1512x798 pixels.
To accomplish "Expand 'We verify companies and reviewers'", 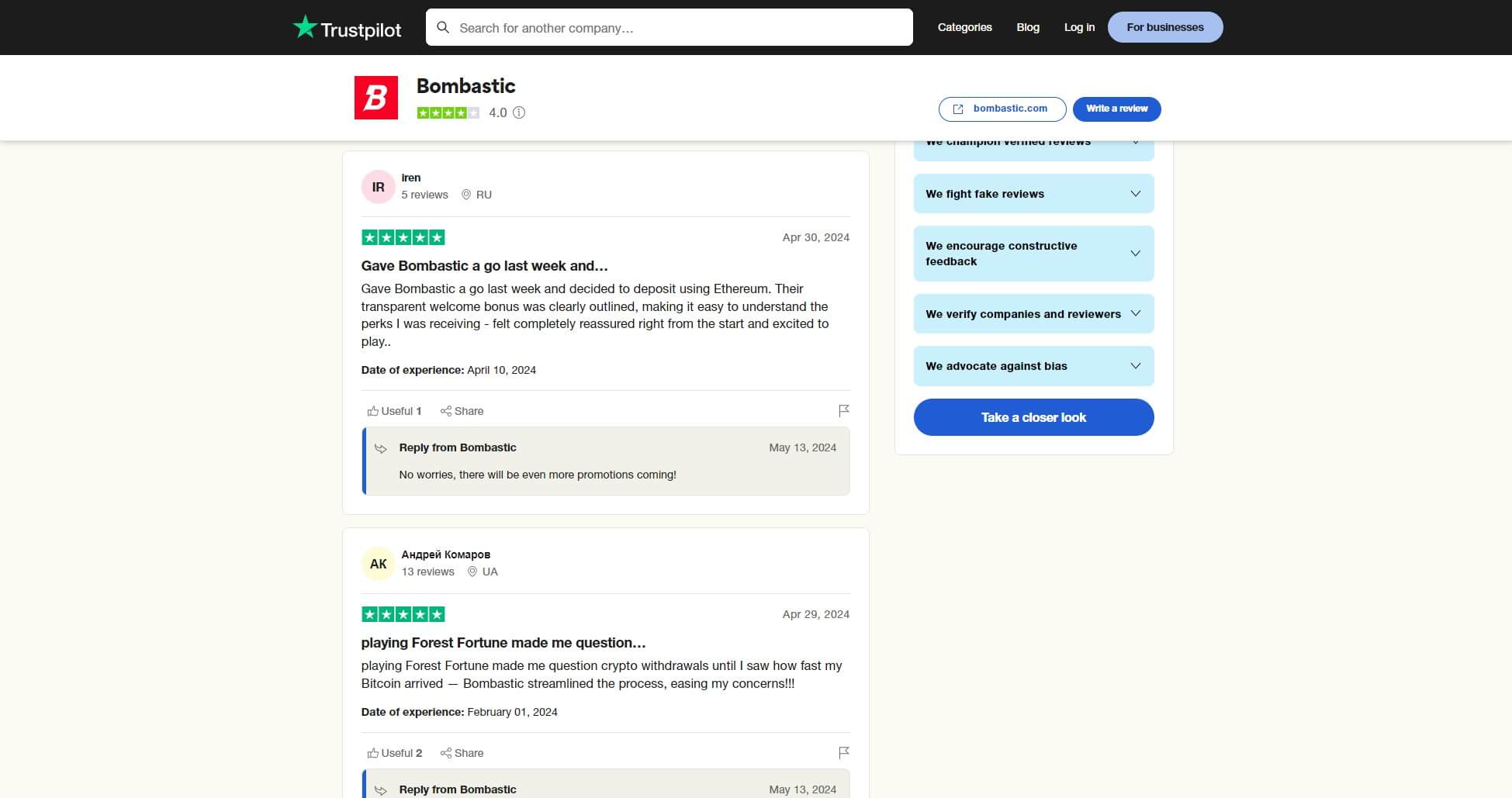I will pyautogui.click(x=1033, y=313).
